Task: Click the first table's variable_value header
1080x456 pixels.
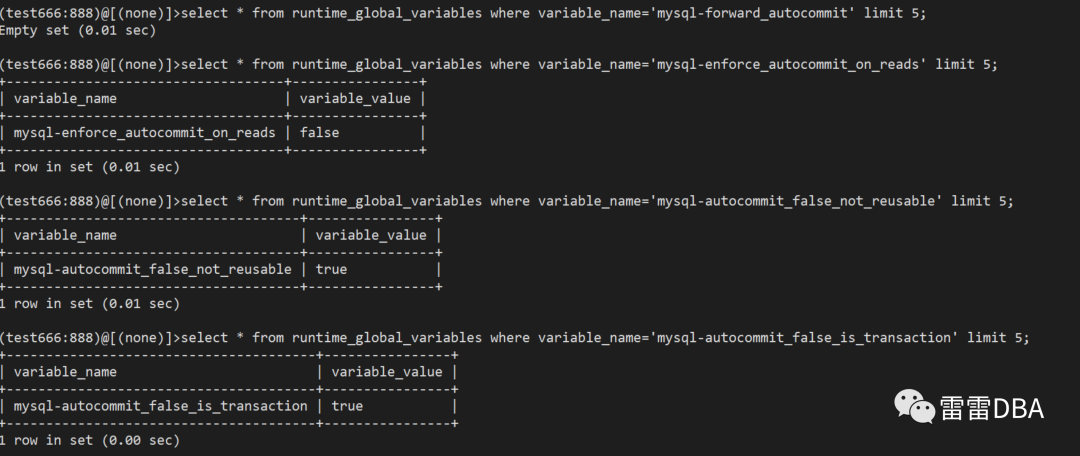Action: [355, 99]
